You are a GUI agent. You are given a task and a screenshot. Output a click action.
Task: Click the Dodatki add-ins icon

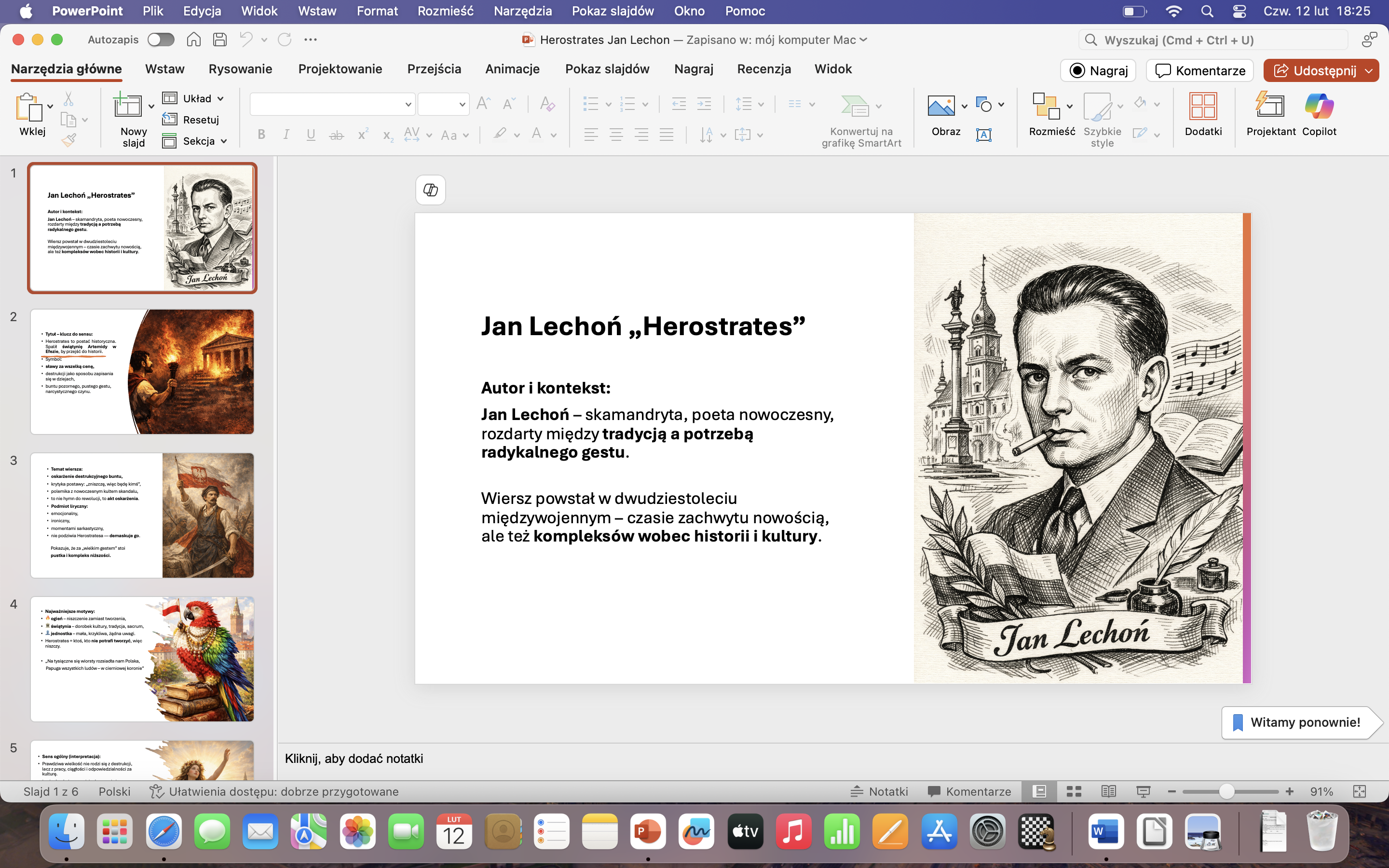pos(1202,107)
